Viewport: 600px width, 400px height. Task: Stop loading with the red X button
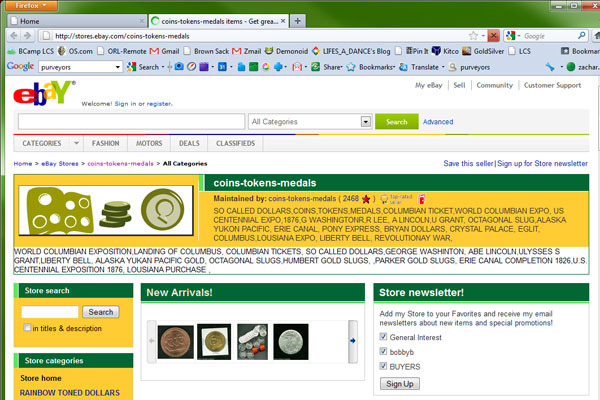[x=493, y=36]
